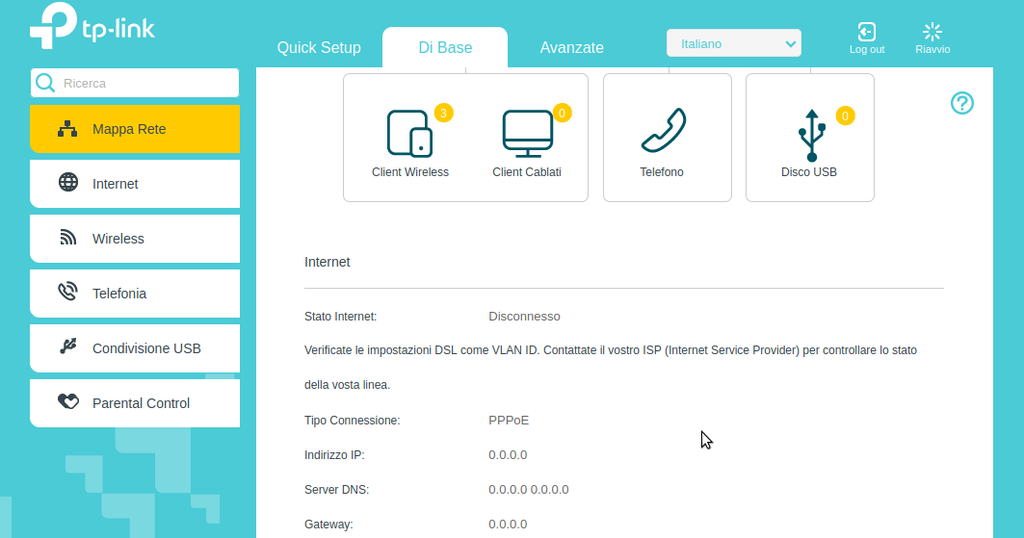Click the TP-Link logo

point(93,27)
